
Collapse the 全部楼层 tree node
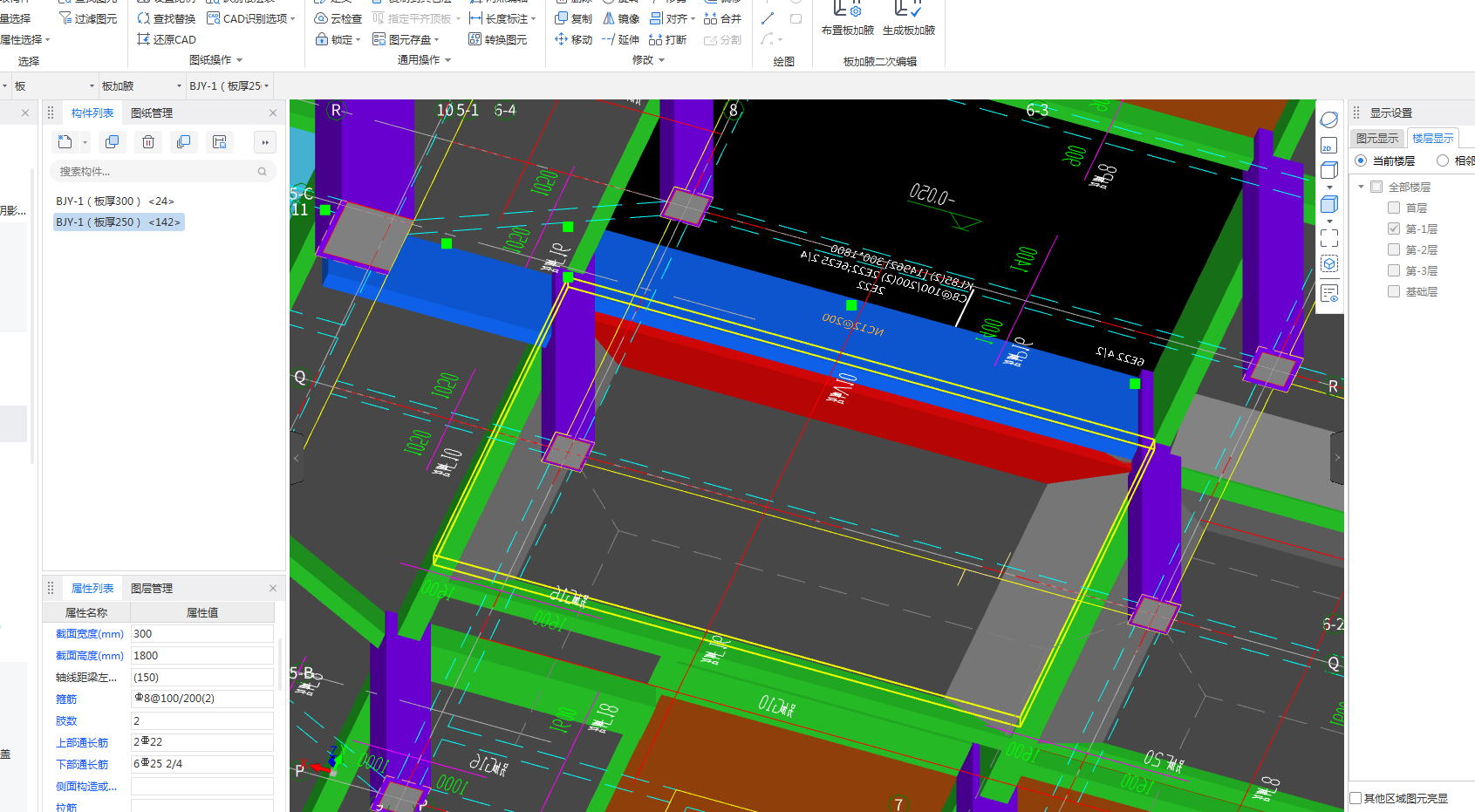tap(1361, 187)
